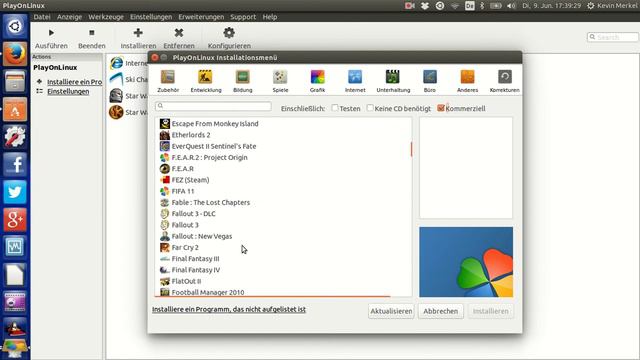Focus the main window Search box
The height and width of the screenshot is (360, 640).
(x=612, y=37)
